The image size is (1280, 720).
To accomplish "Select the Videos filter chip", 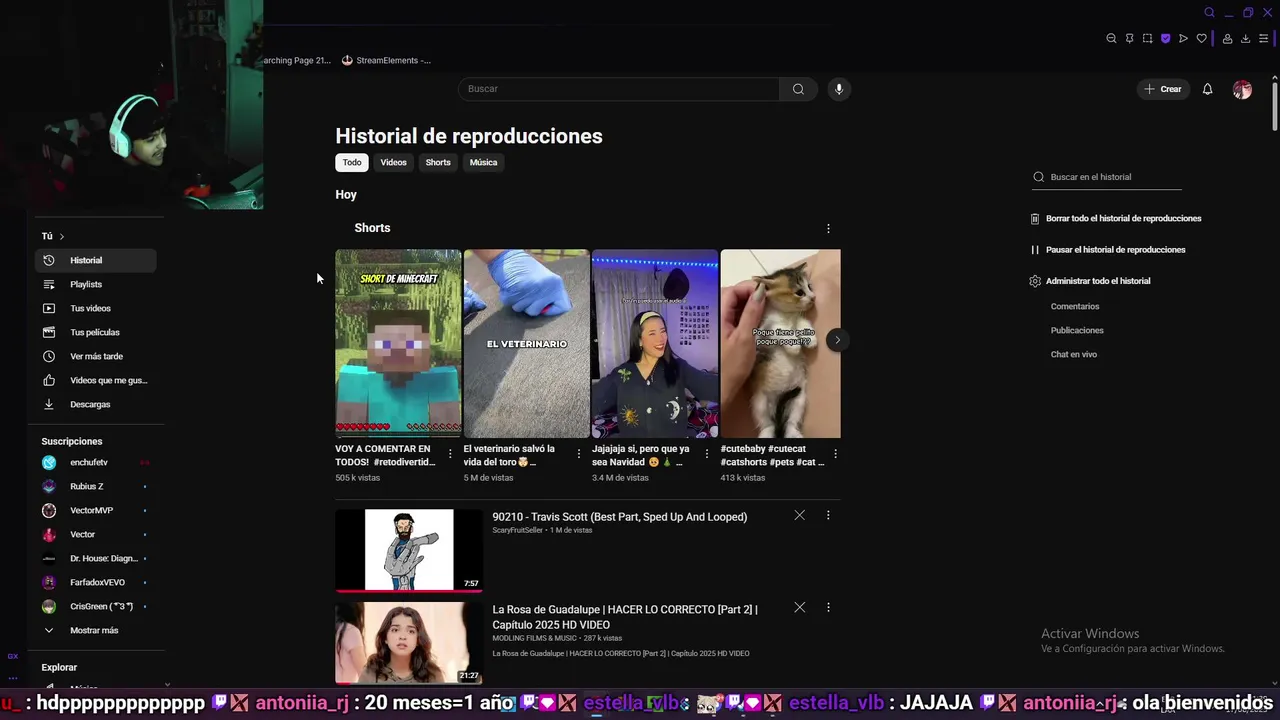I will 393,162.
